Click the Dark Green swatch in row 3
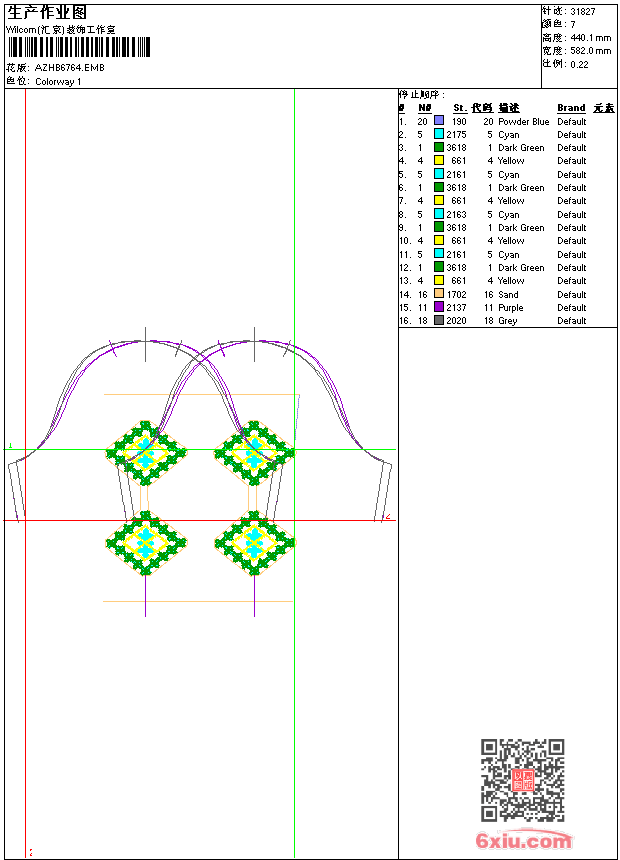 (x=439, y=148)
